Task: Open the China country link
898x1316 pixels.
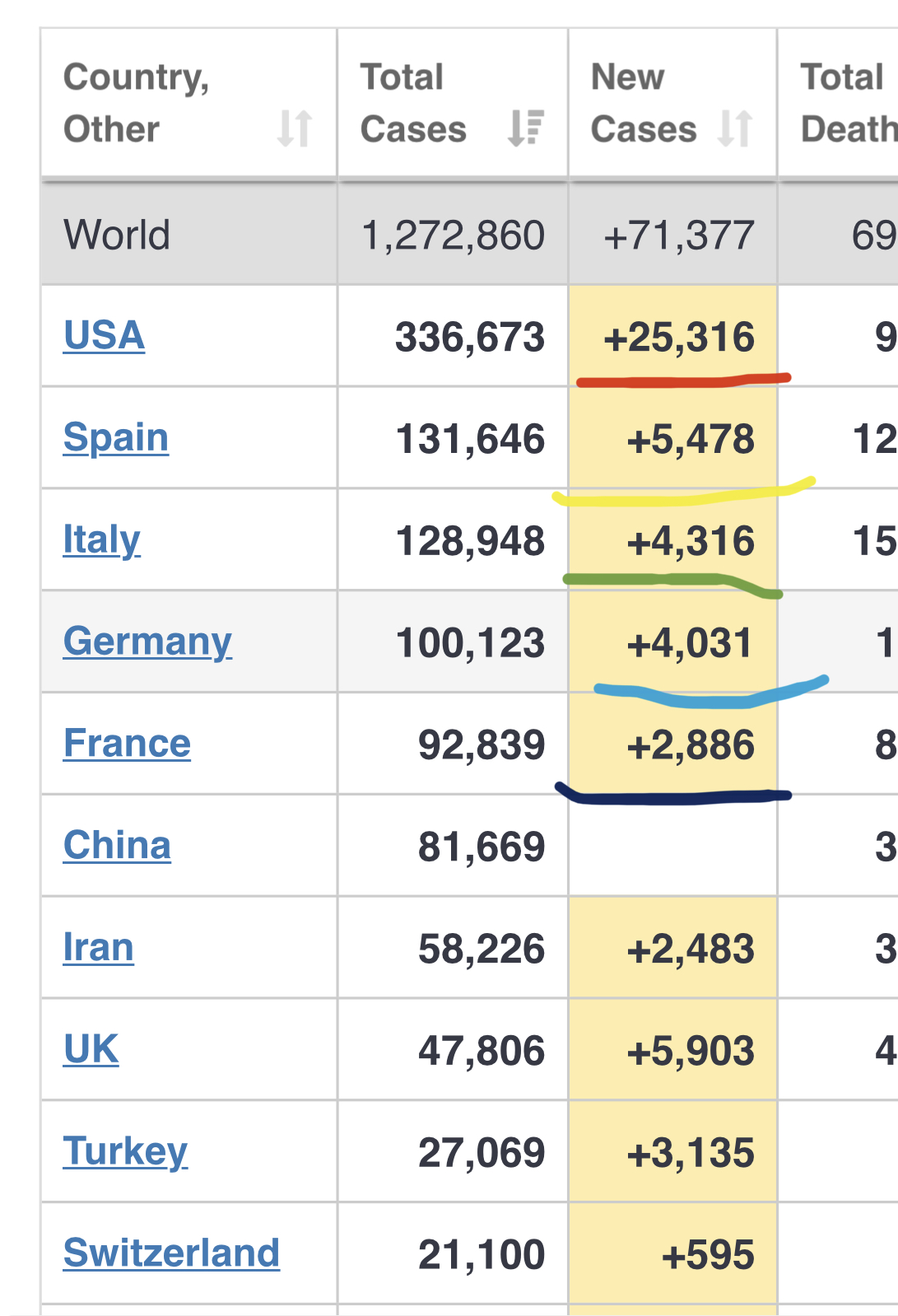Action: point(118,846)
